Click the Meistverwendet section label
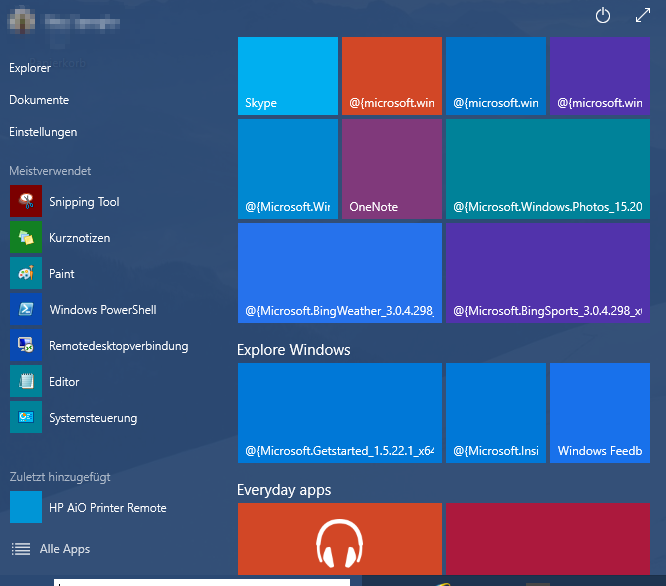The width and height of the screenshot is (666, 586). 50,171
